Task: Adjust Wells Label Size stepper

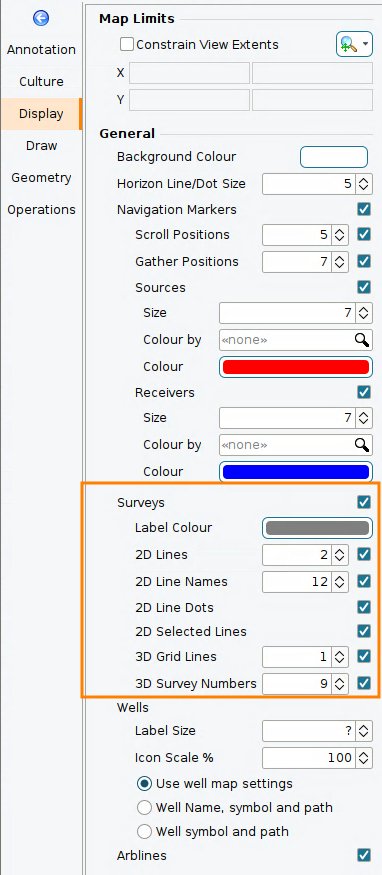Action: (364, 730)
